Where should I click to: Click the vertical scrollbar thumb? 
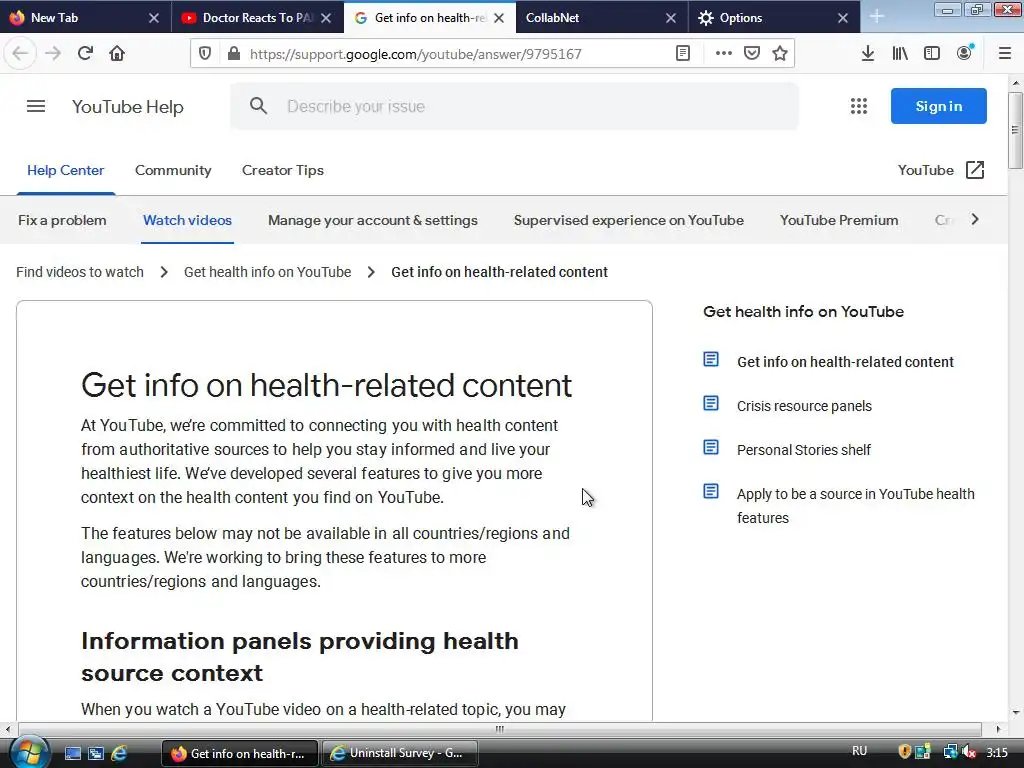(x=1015, y=130)
